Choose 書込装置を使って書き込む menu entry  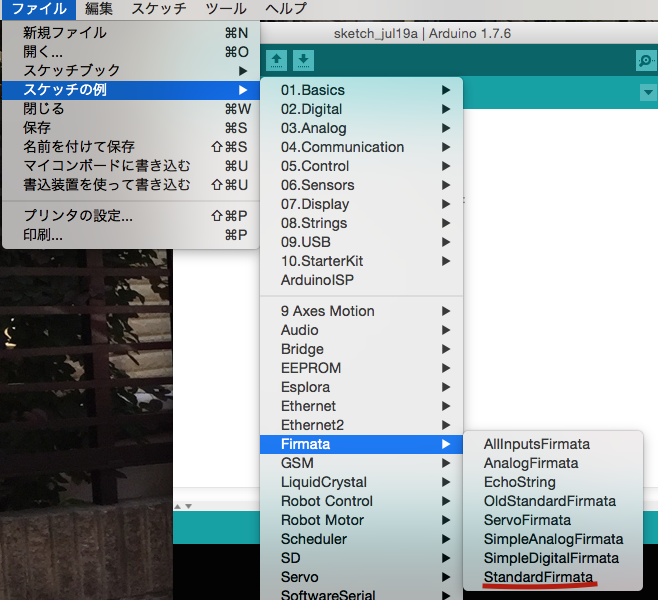coord(131,185)
